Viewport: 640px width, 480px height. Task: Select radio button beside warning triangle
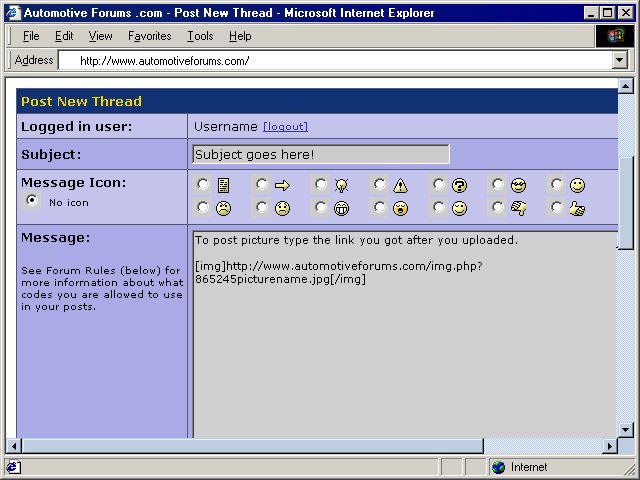tap(380, 184)
